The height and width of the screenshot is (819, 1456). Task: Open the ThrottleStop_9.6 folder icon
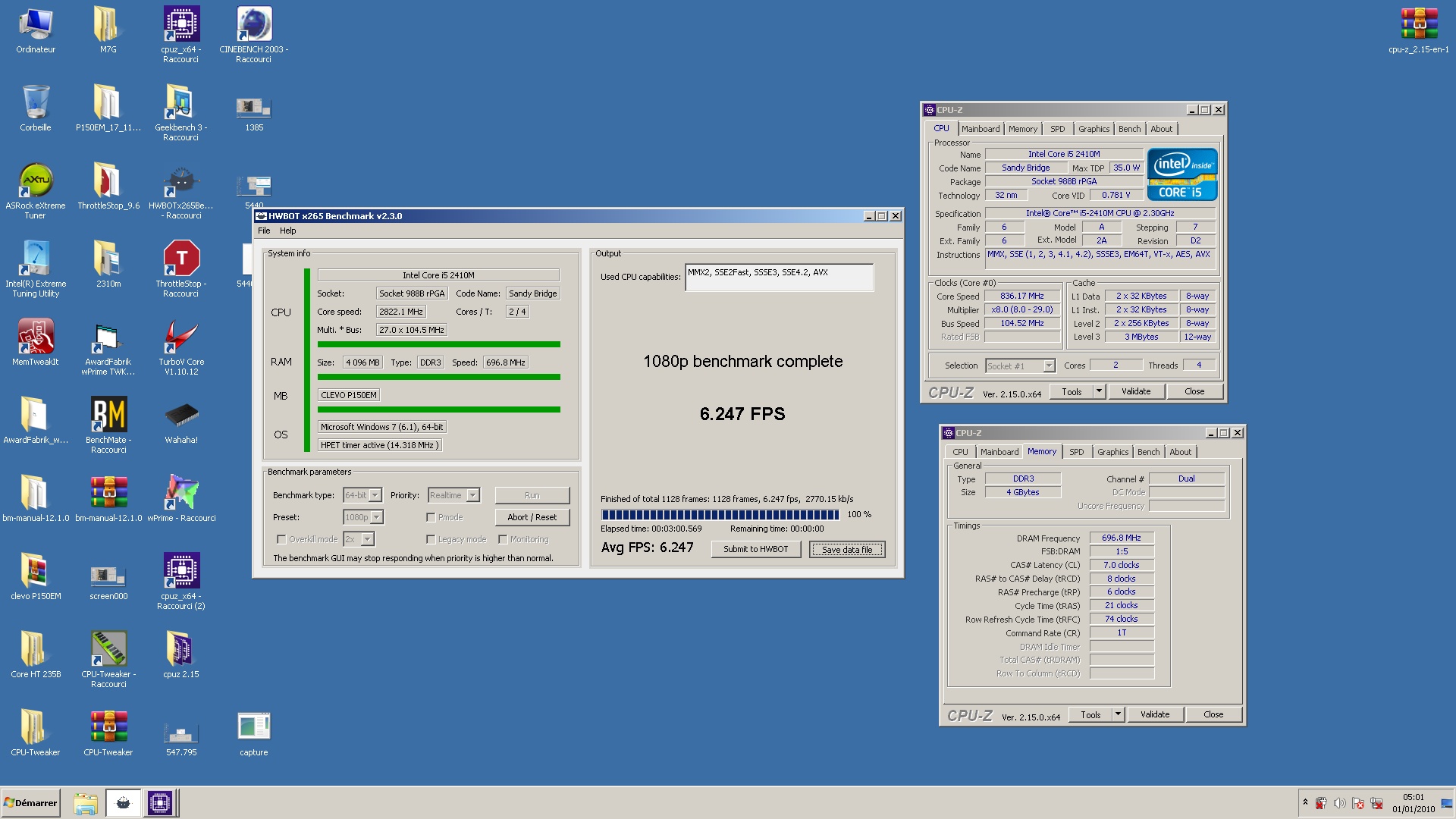click(x=108, y=182)
